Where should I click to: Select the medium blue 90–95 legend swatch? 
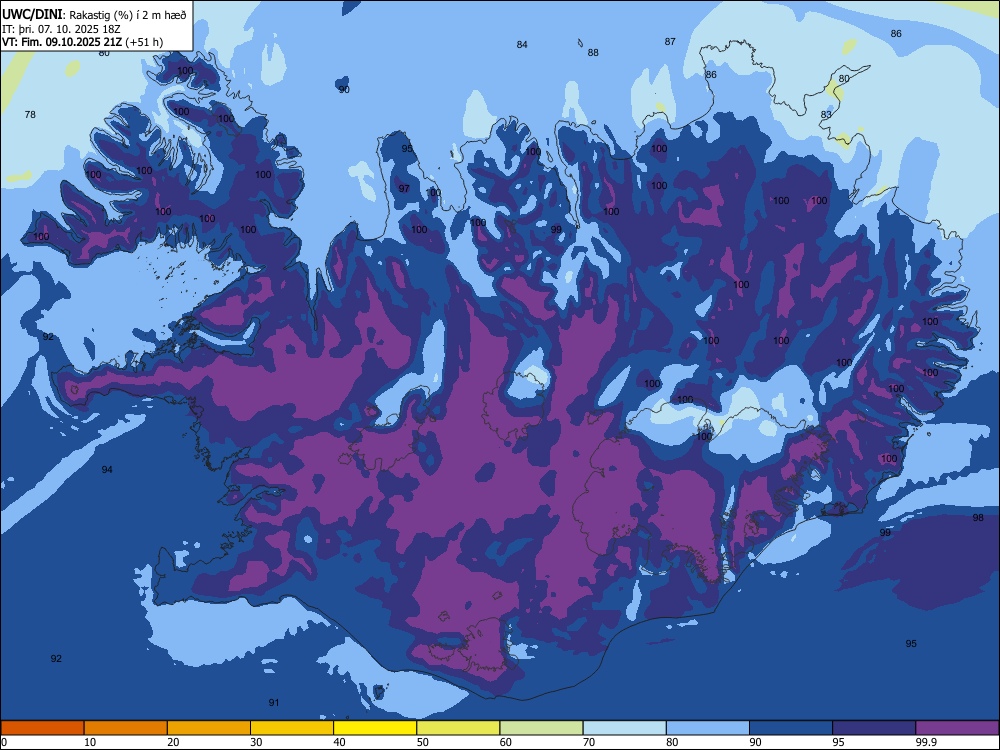pyautogui.click(x=791, y=728)
